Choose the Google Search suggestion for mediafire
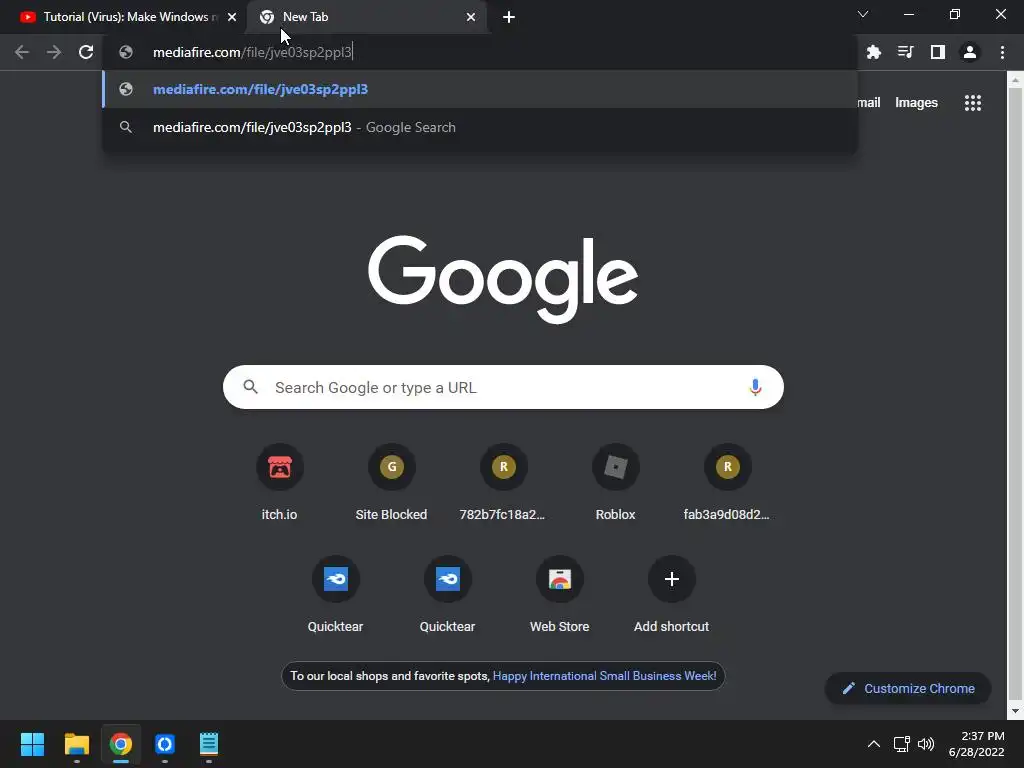This screenshot has width=1024, height=768. 480,127
